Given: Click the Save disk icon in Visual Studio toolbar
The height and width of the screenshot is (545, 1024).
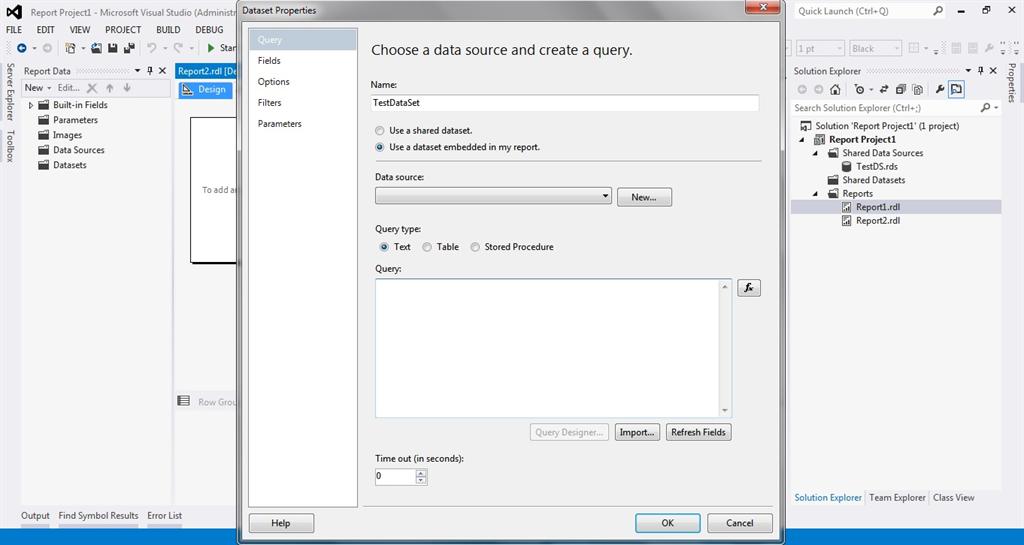Looking at the screenshot, I should pos(112,48).
